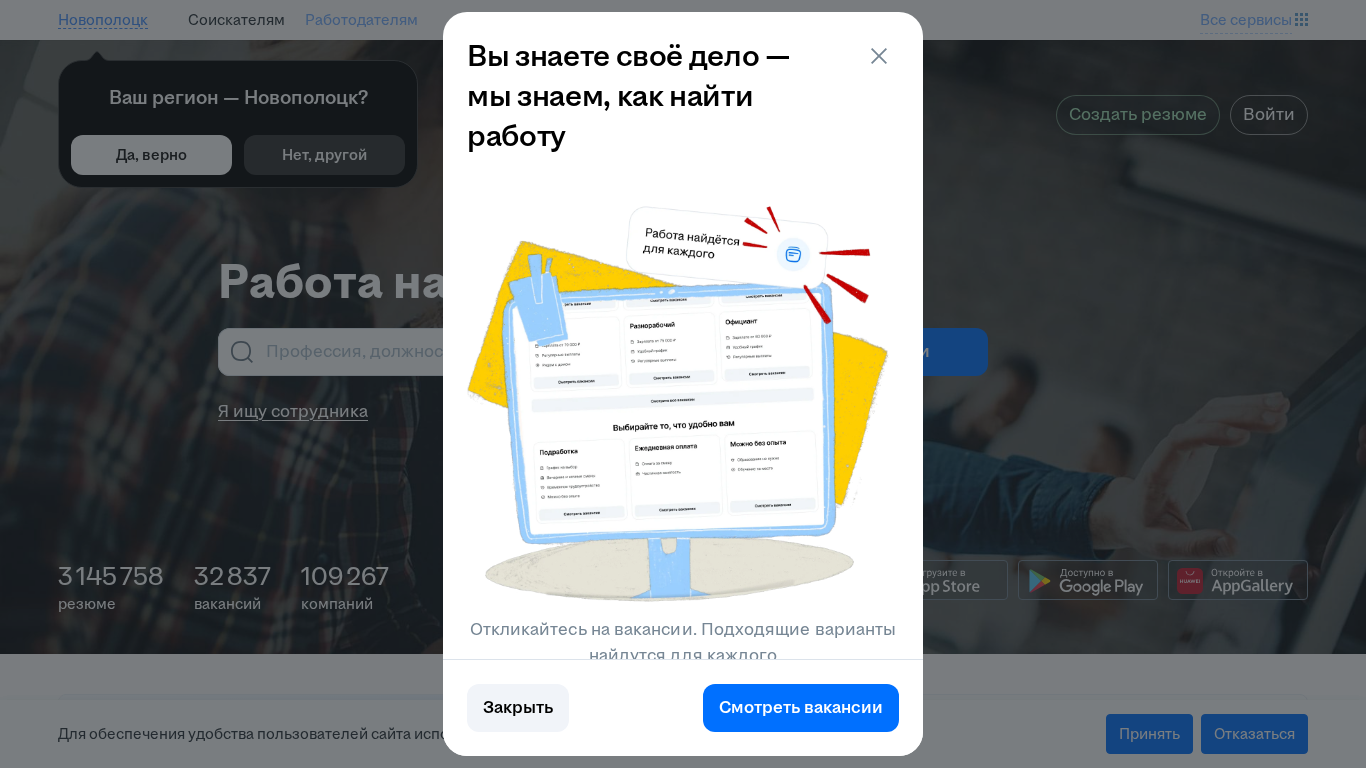The width and height of the screenshot is (1366, 768).
Task: Switch to the Работодателям tab
Action: 361,20
